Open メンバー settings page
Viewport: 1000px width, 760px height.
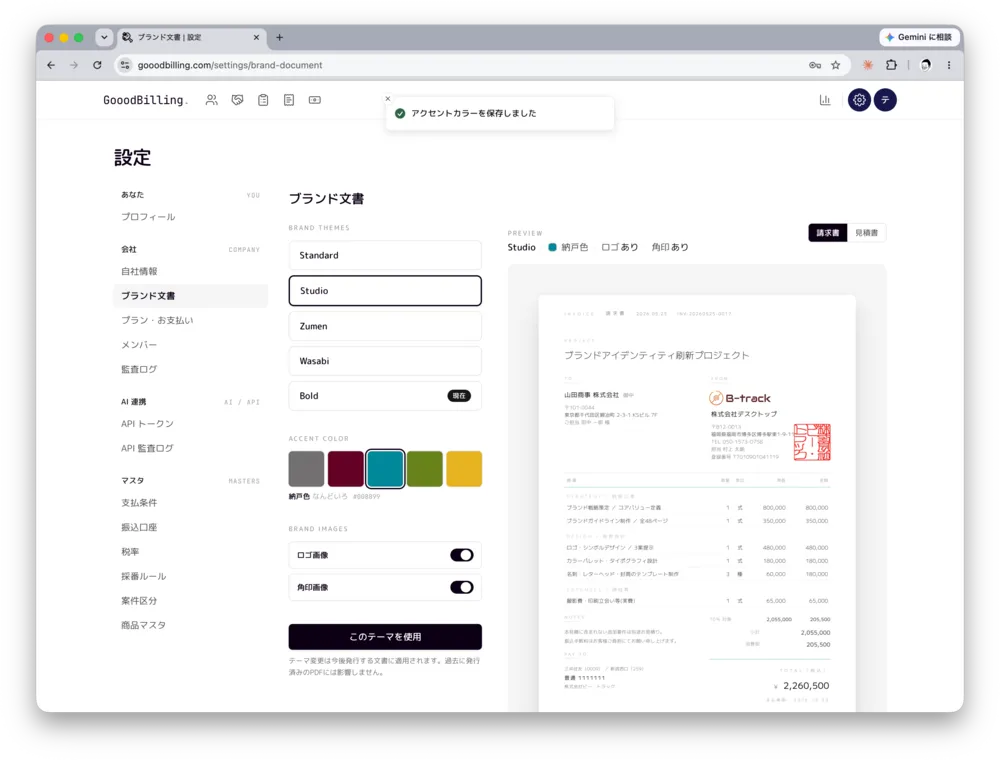click(139, 345)
